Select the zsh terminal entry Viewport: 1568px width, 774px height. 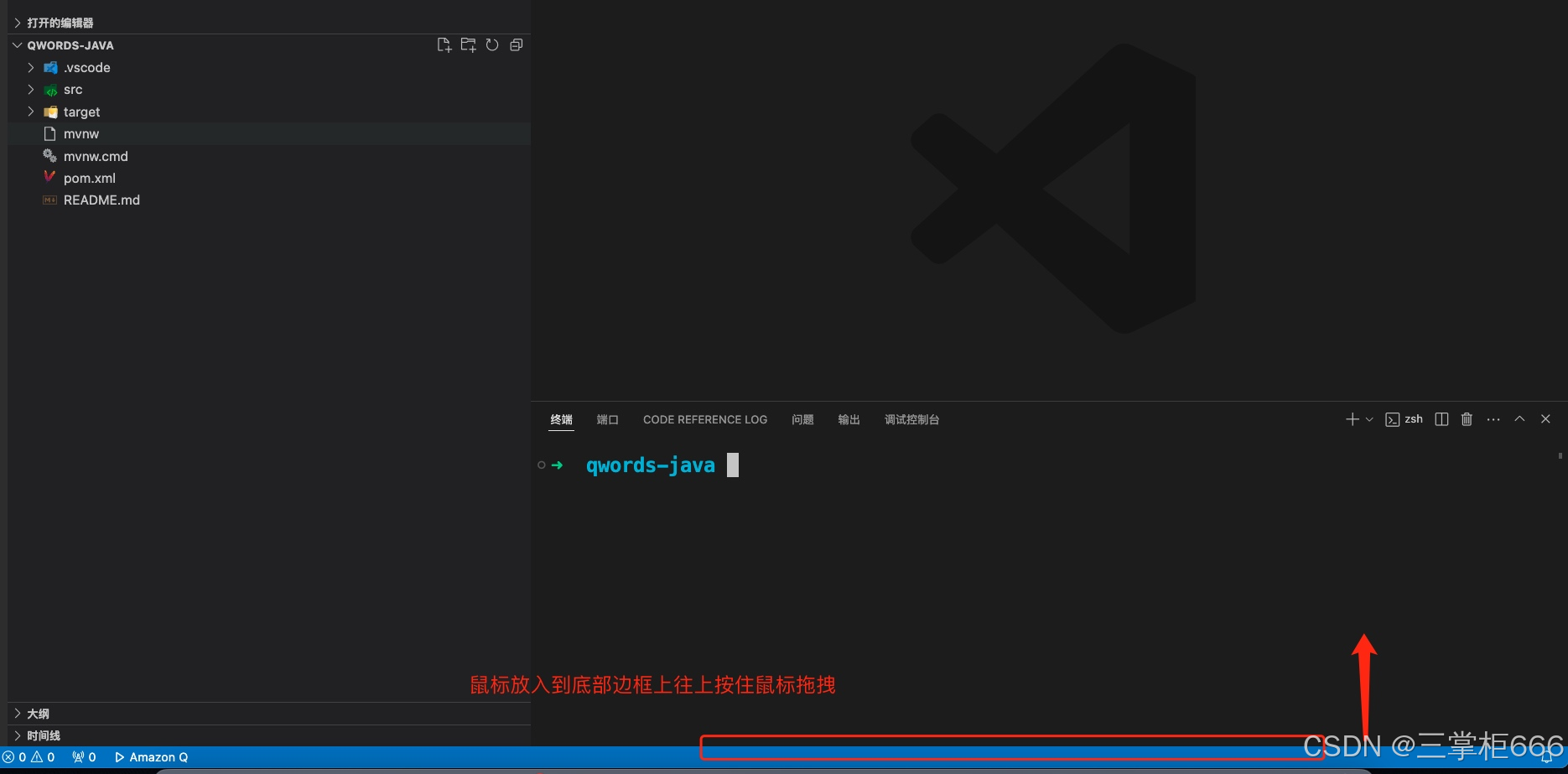[x=1404, y=419]
